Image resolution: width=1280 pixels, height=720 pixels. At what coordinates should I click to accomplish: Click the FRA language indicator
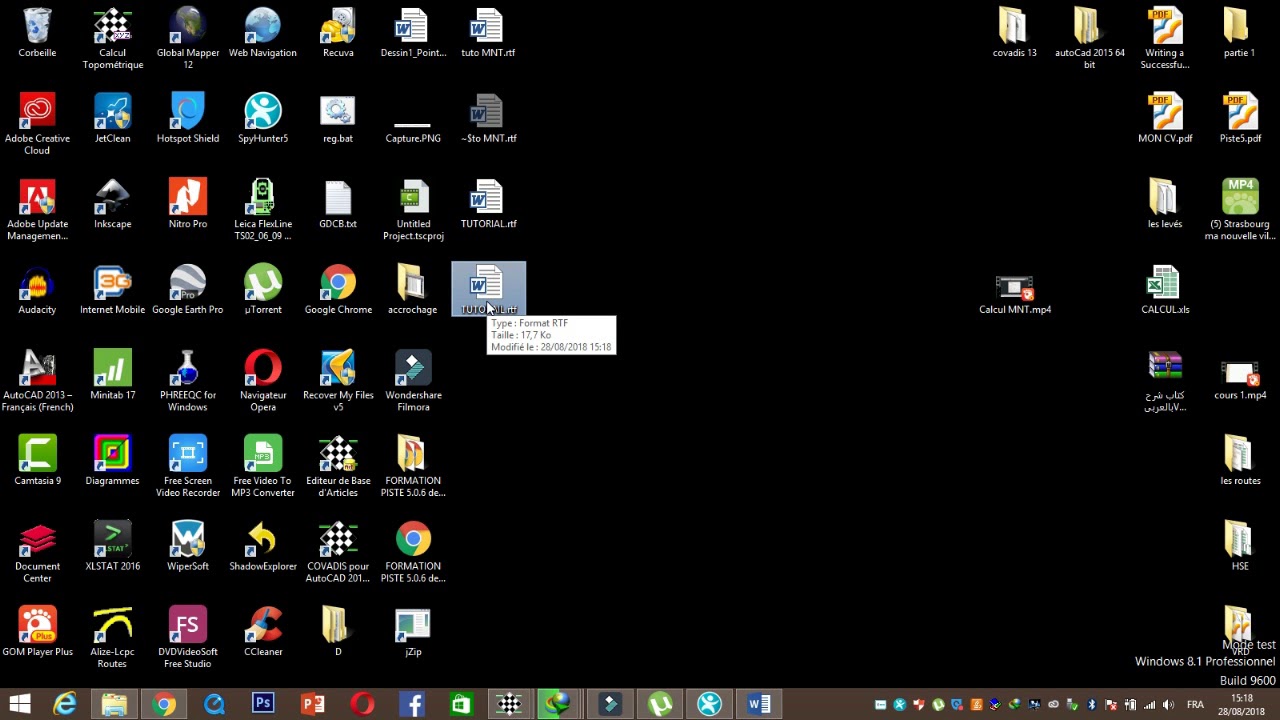(1195, 705)
